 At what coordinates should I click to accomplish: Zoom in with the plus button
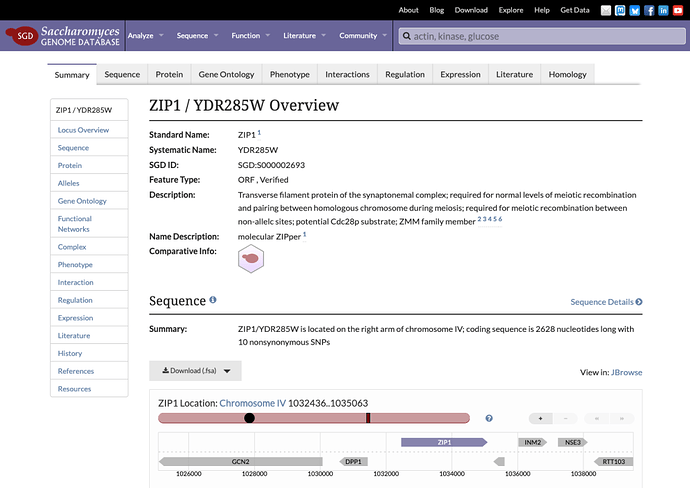[x=540, y=418]
